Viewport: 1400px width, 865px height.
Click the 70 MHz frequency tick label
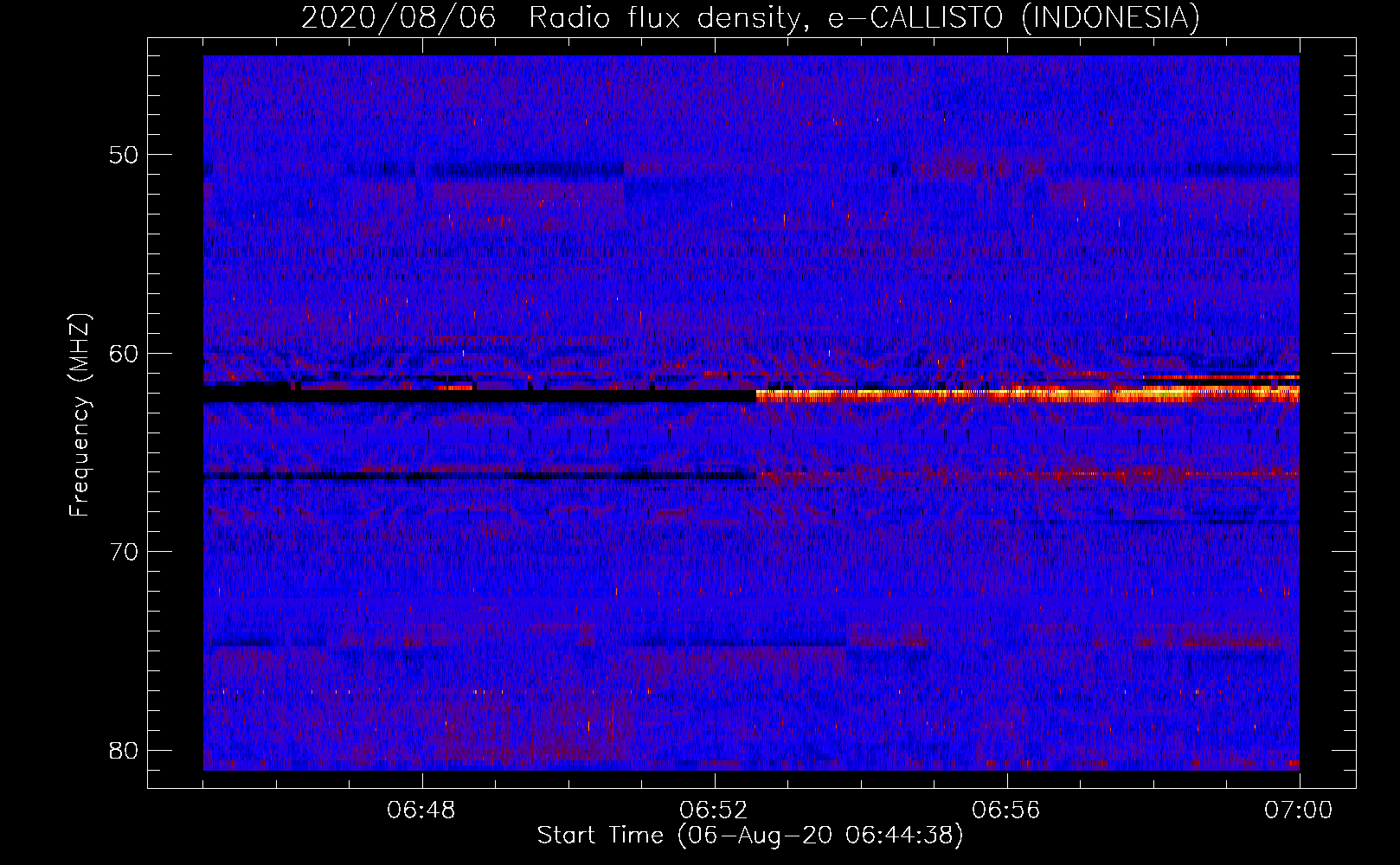(125, 551)
